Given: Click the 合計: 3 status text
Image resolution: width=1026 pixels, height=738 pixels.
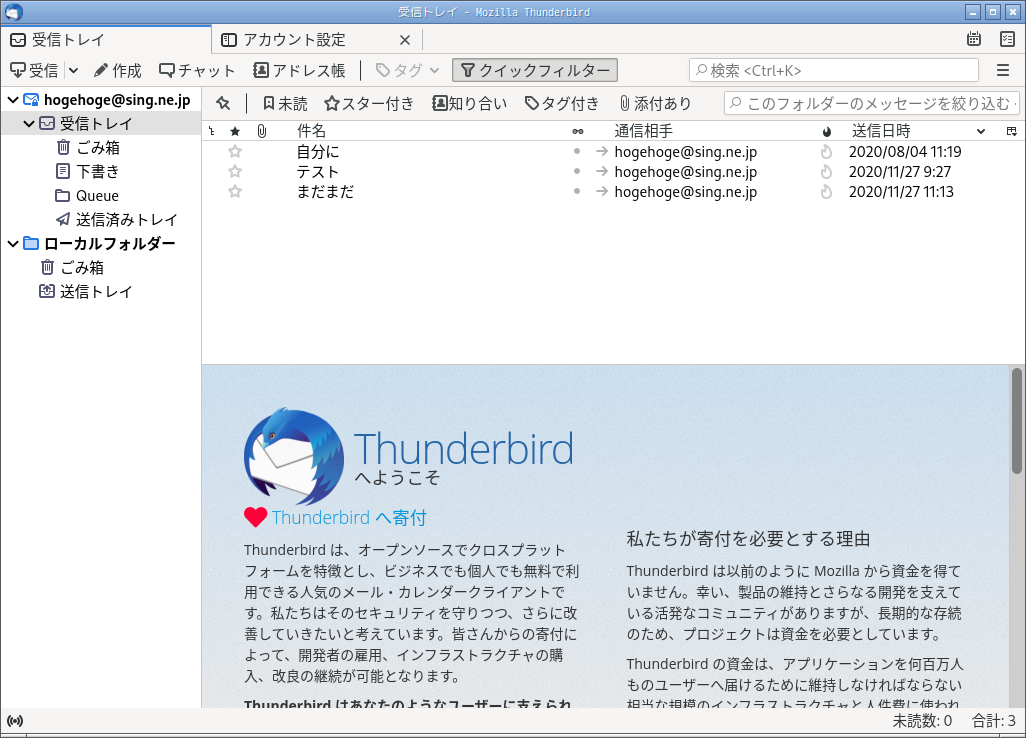Looking at the screenshot, I should click(993, 721).
